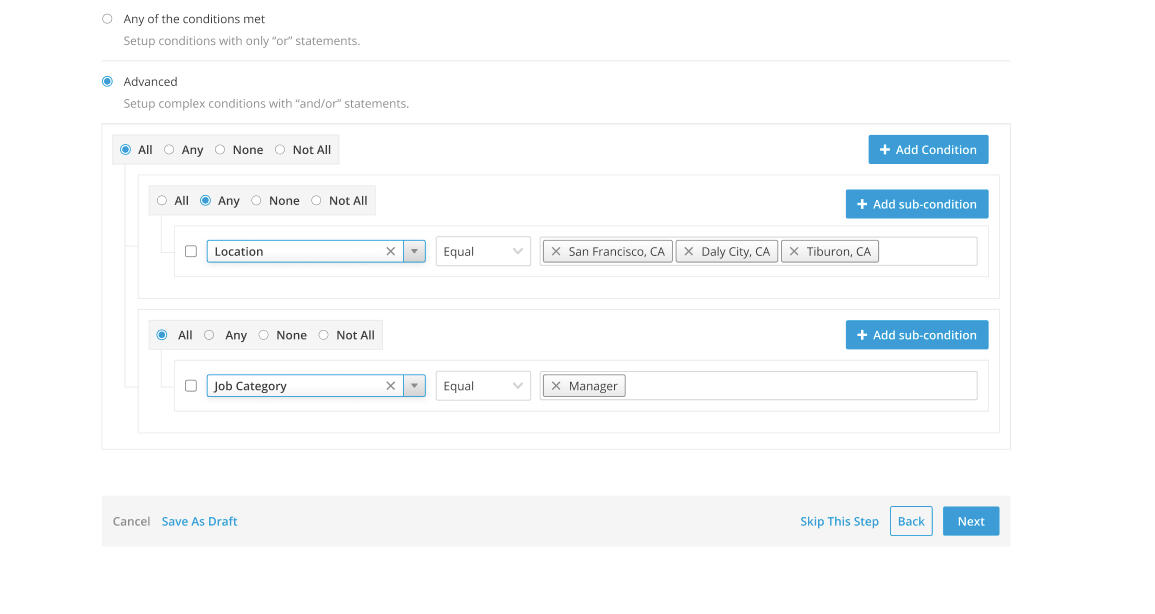Select the Advanced conditions radio button

coord(107,81)
